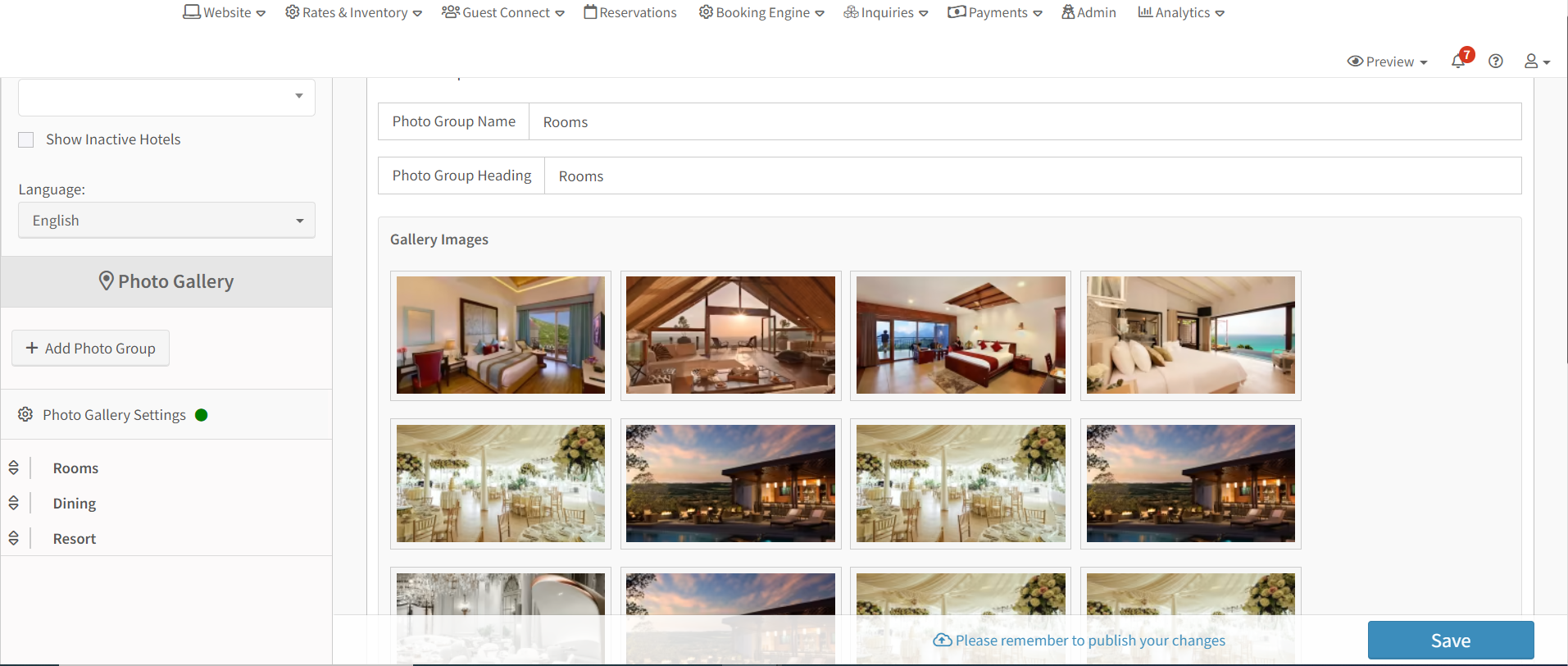Open the Analytics menu
The width and height of the screenshot is (1568, 666).
(1181, 12)
